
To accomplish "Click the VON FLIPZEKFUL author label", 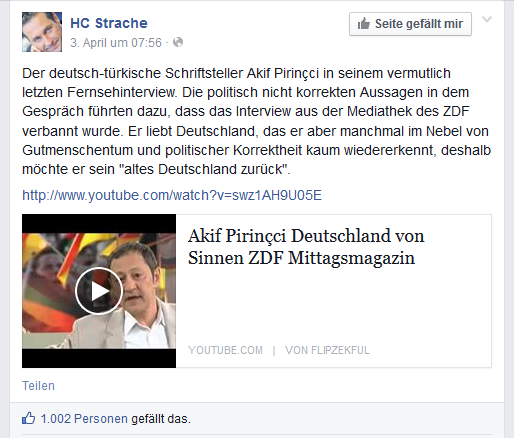I will (x=327, y=350).
